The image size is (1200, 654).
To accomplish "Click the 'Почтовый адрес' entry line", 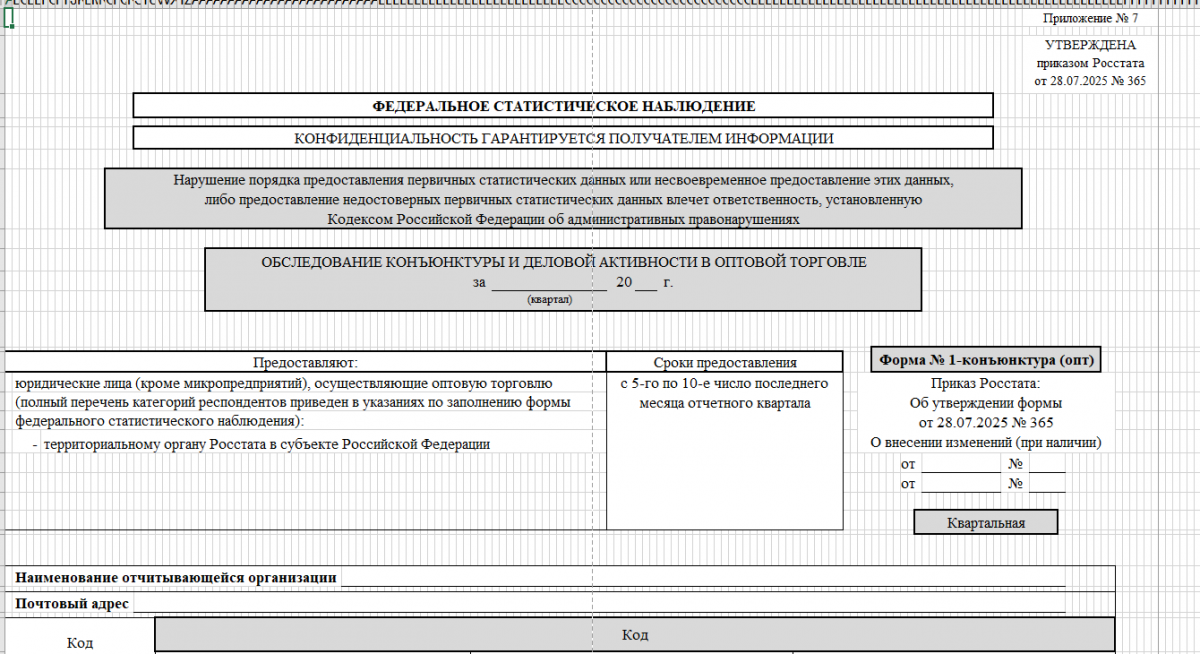I will (598, 604).
